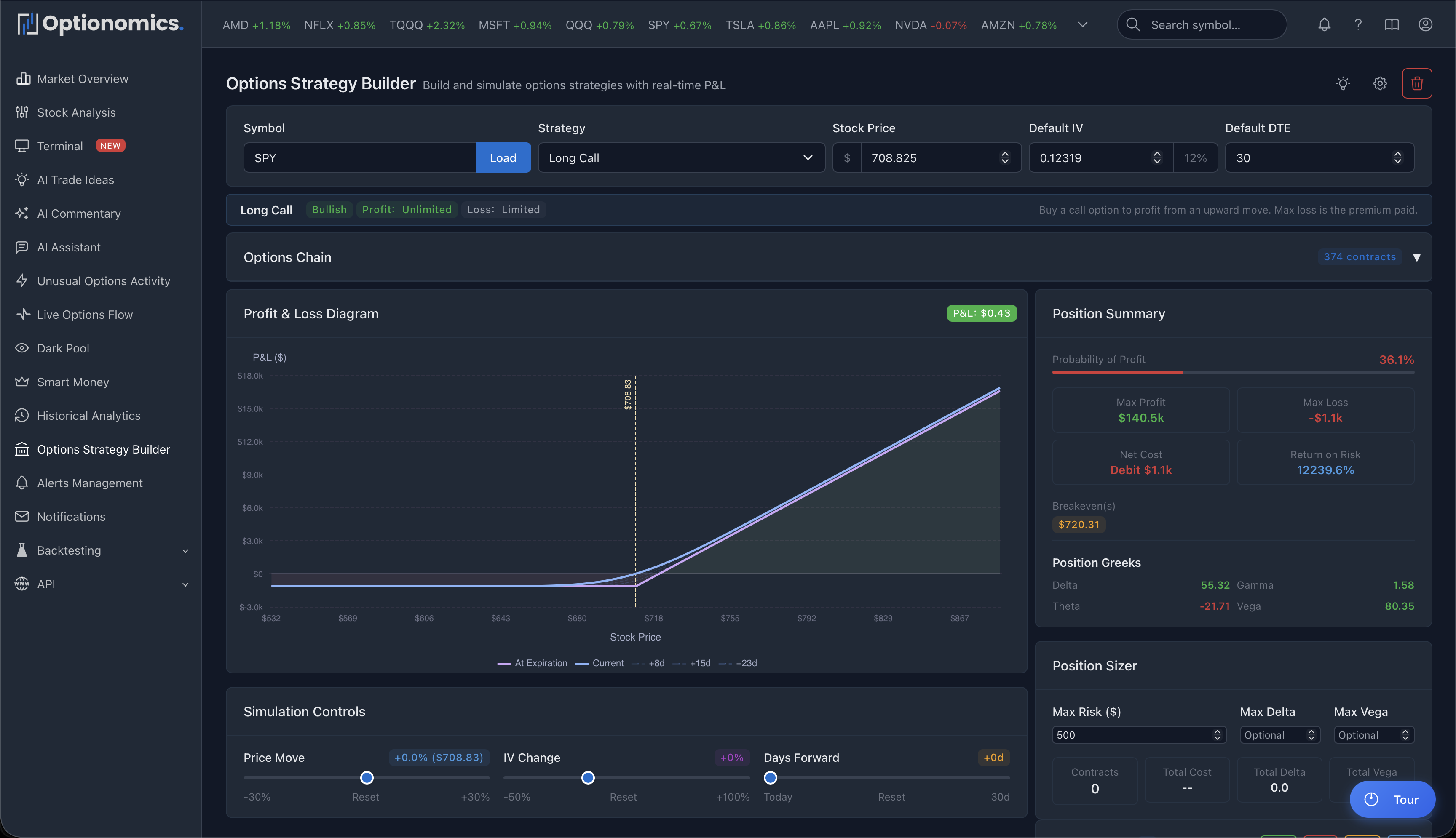1456x838 pixels.
Task: Reset the Price Move slider
Action: coord(366,797)
